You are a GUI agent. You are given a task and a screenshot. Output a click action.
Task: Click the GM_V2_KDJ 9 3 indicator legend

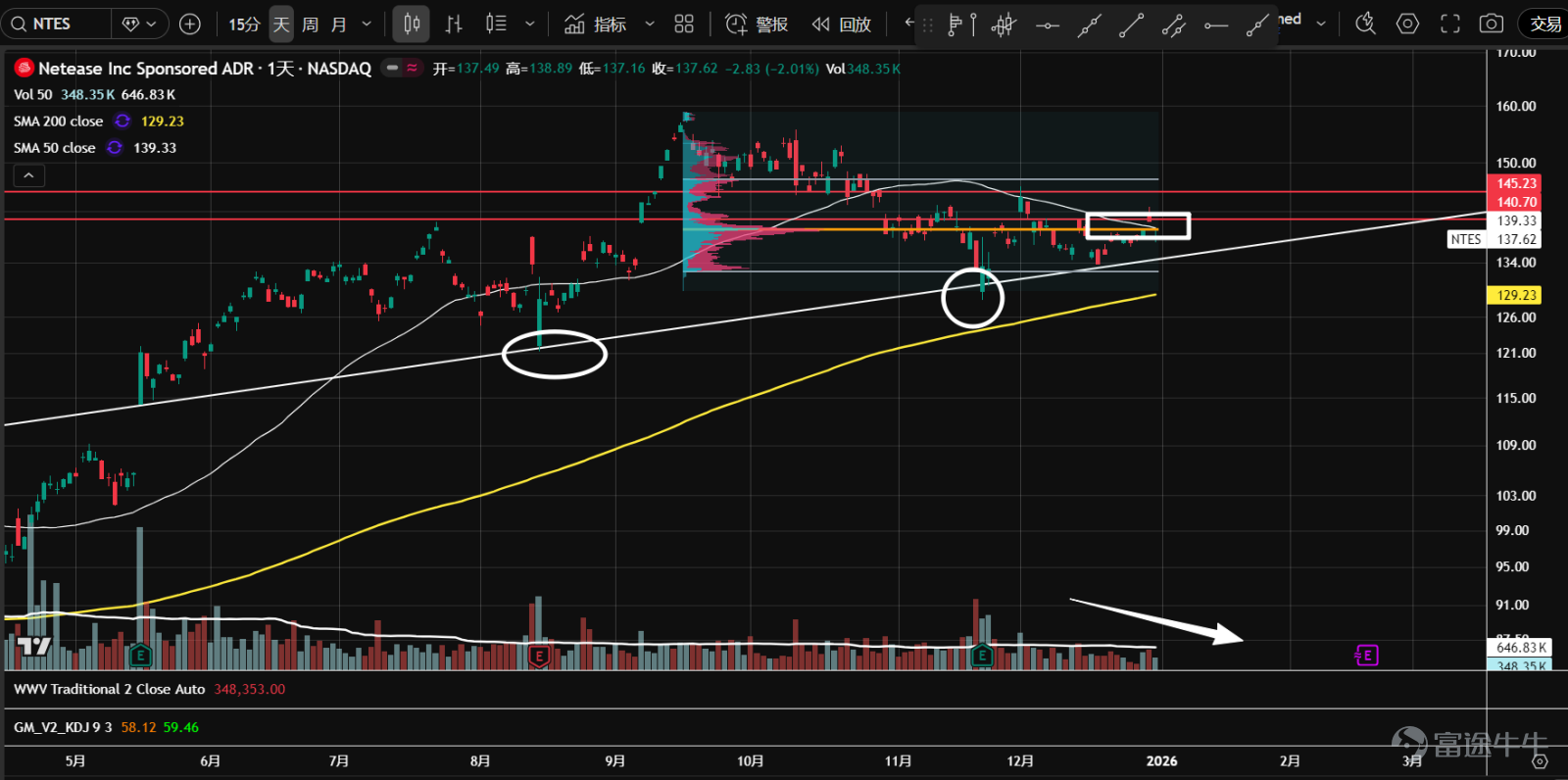(63, 728)
